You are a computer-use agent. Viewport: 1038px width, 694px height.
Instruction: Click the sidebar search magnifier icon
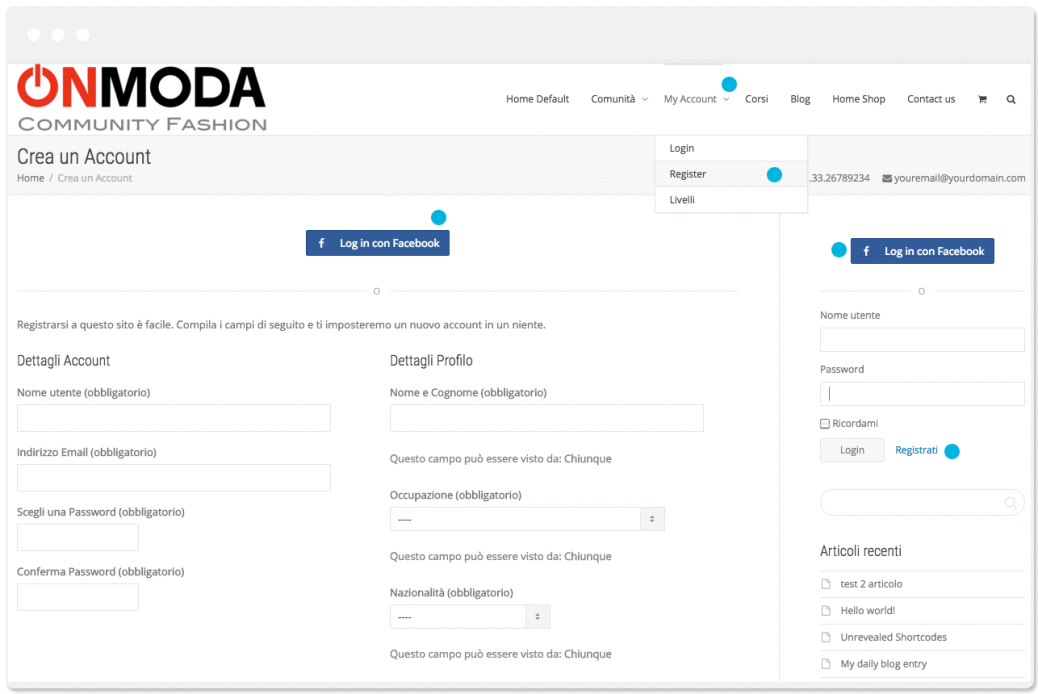pyautogui.click(x=1011, y=503)
